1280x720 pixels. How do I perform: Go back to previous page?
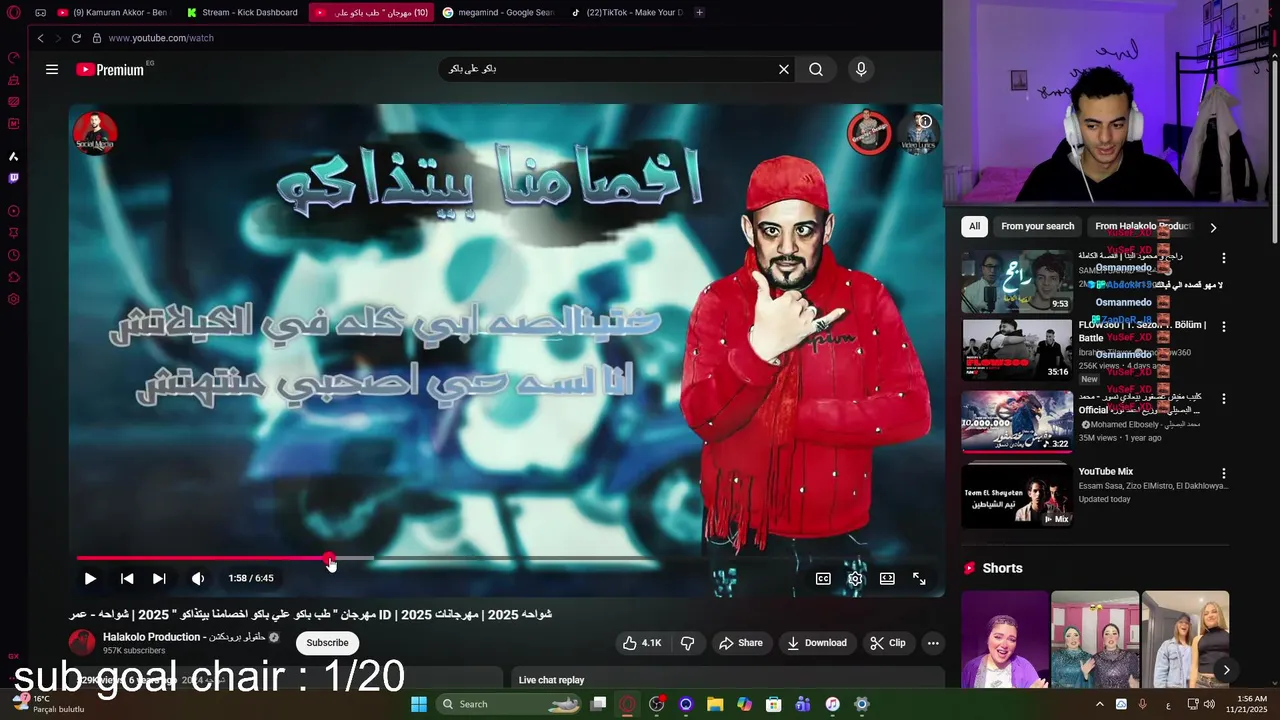(40, 38)
